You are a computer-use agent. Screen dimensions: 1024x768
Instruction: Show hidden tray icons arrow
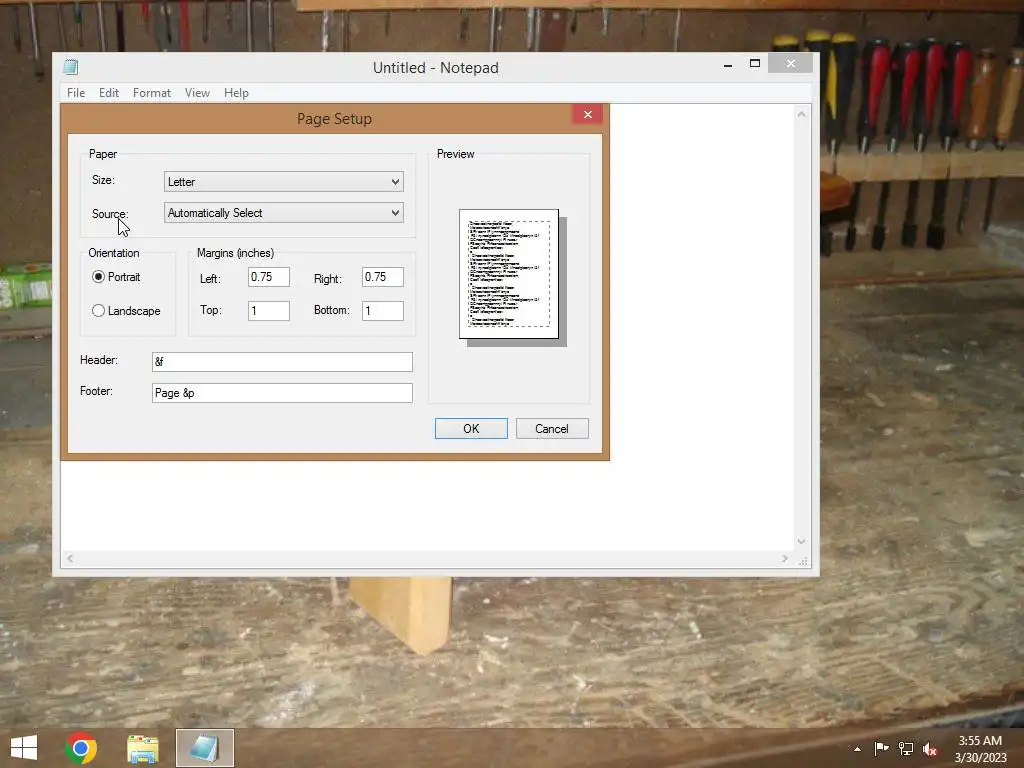[x=857, y=749]
